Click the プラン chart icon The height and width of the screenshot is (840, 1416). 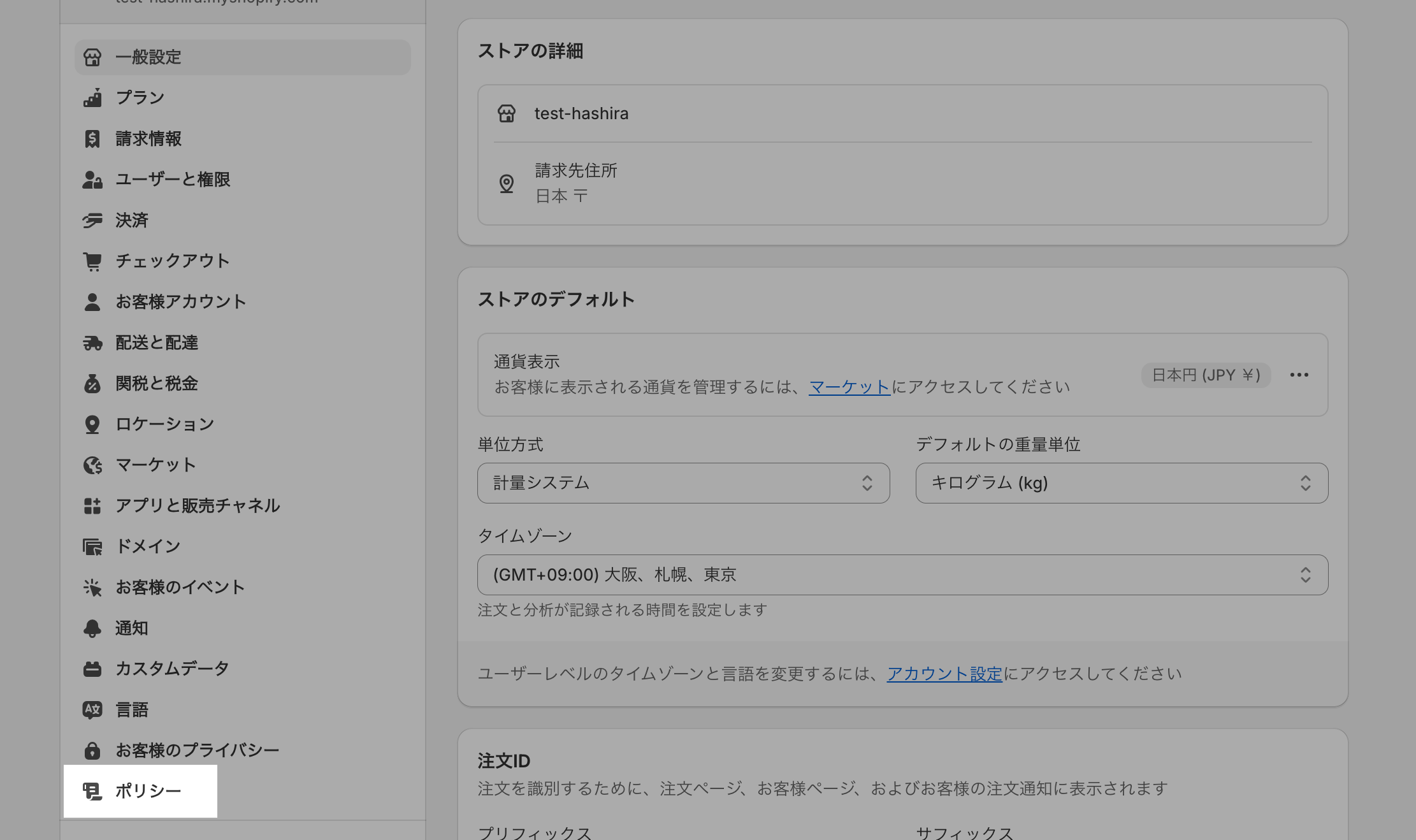92,98
